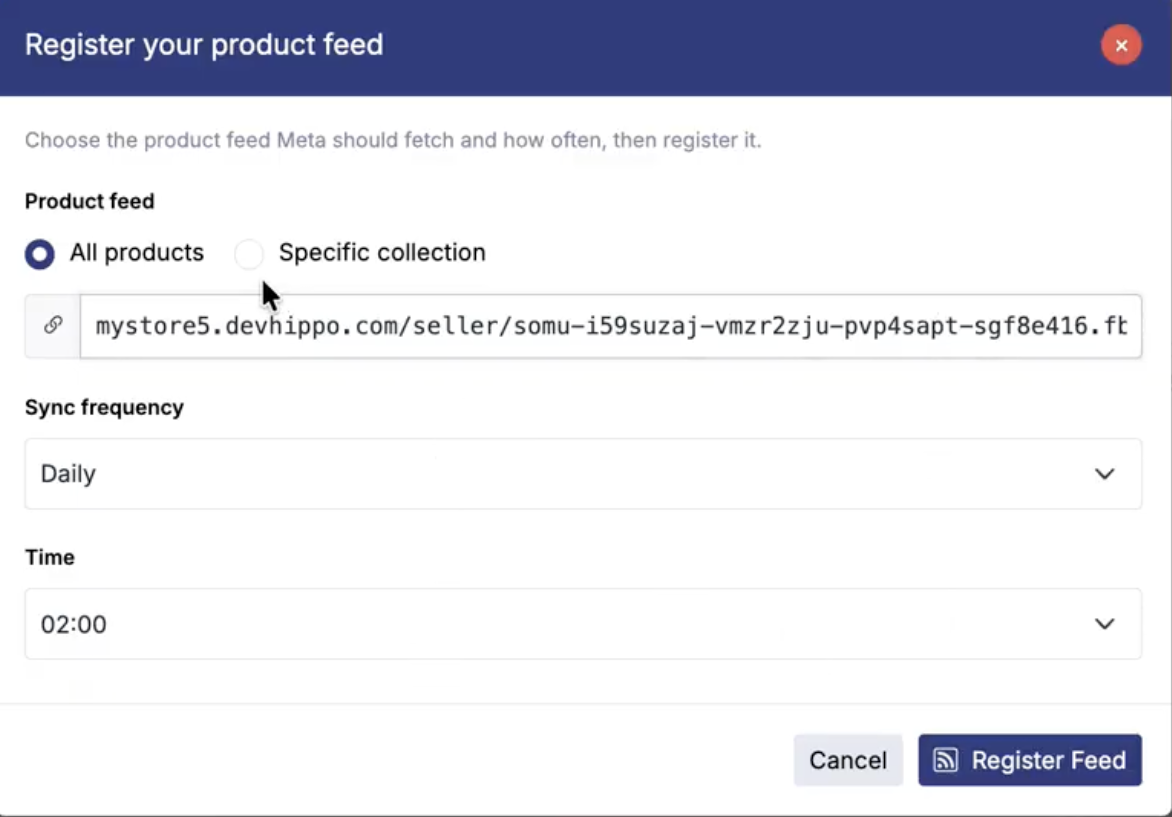Click the "Specific collection" option label

click(x=382, y=253)
